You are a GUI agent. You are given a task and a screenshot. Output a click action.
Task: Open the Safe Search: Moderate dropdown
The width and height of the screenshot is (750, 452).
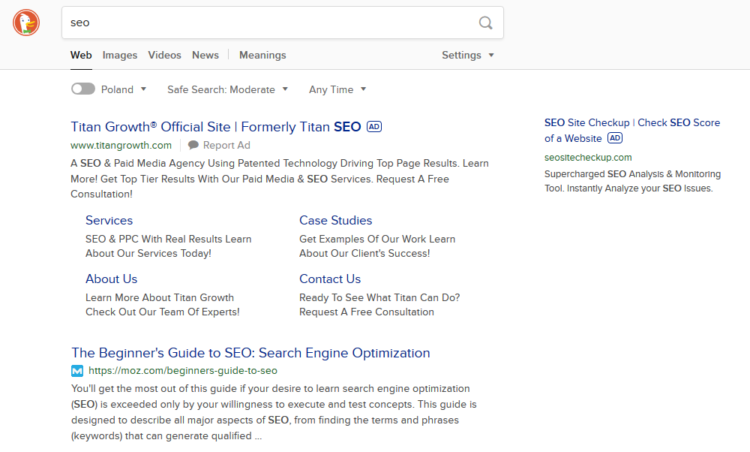[x=227, y=89]
